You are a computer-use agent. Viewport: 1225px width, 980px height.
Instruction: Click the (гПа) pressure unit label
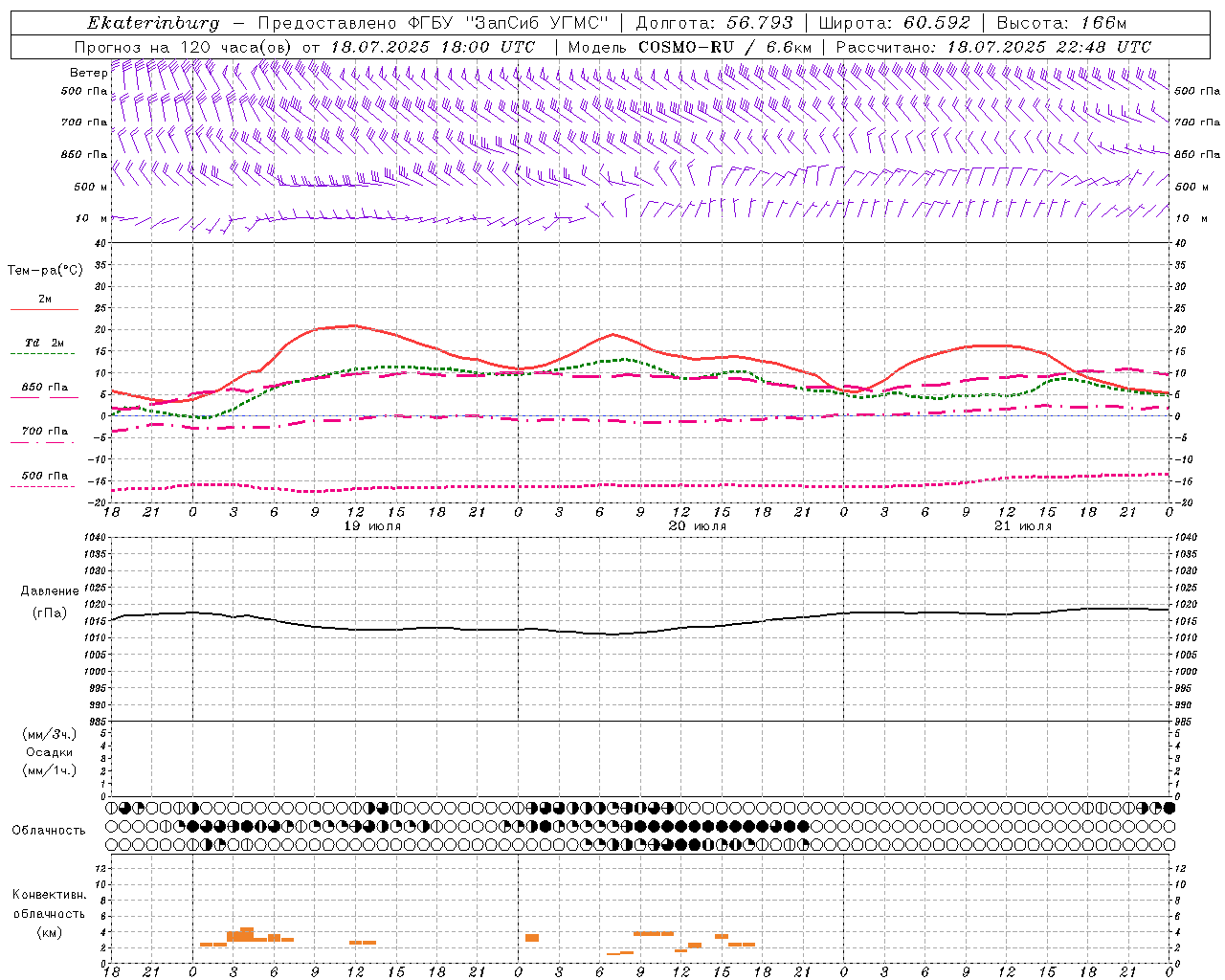[50, 612]
